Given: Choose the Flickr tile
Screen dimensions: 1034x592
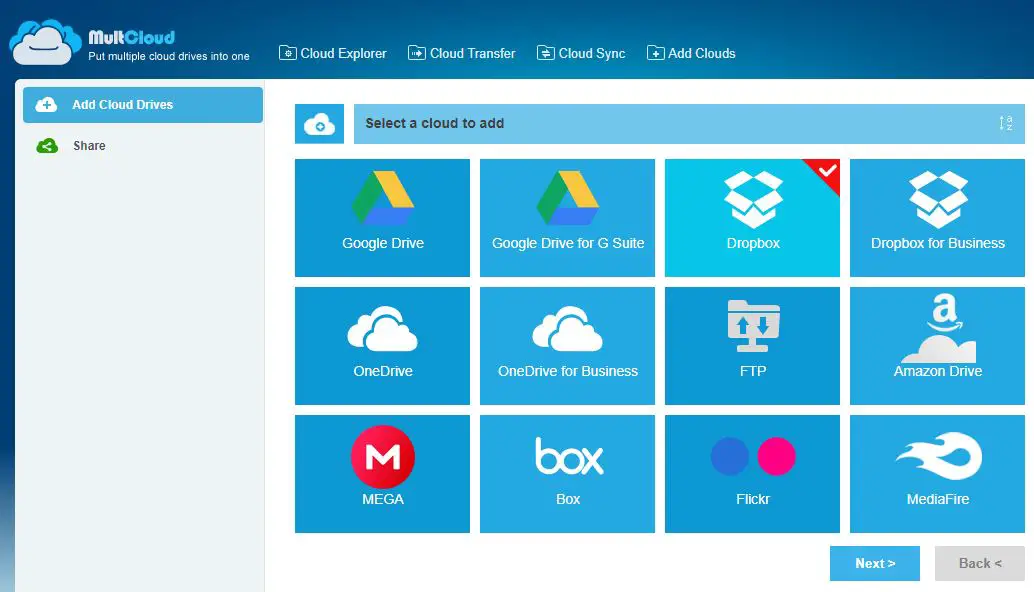Looking at the screenshot, I should coord(752,473).
